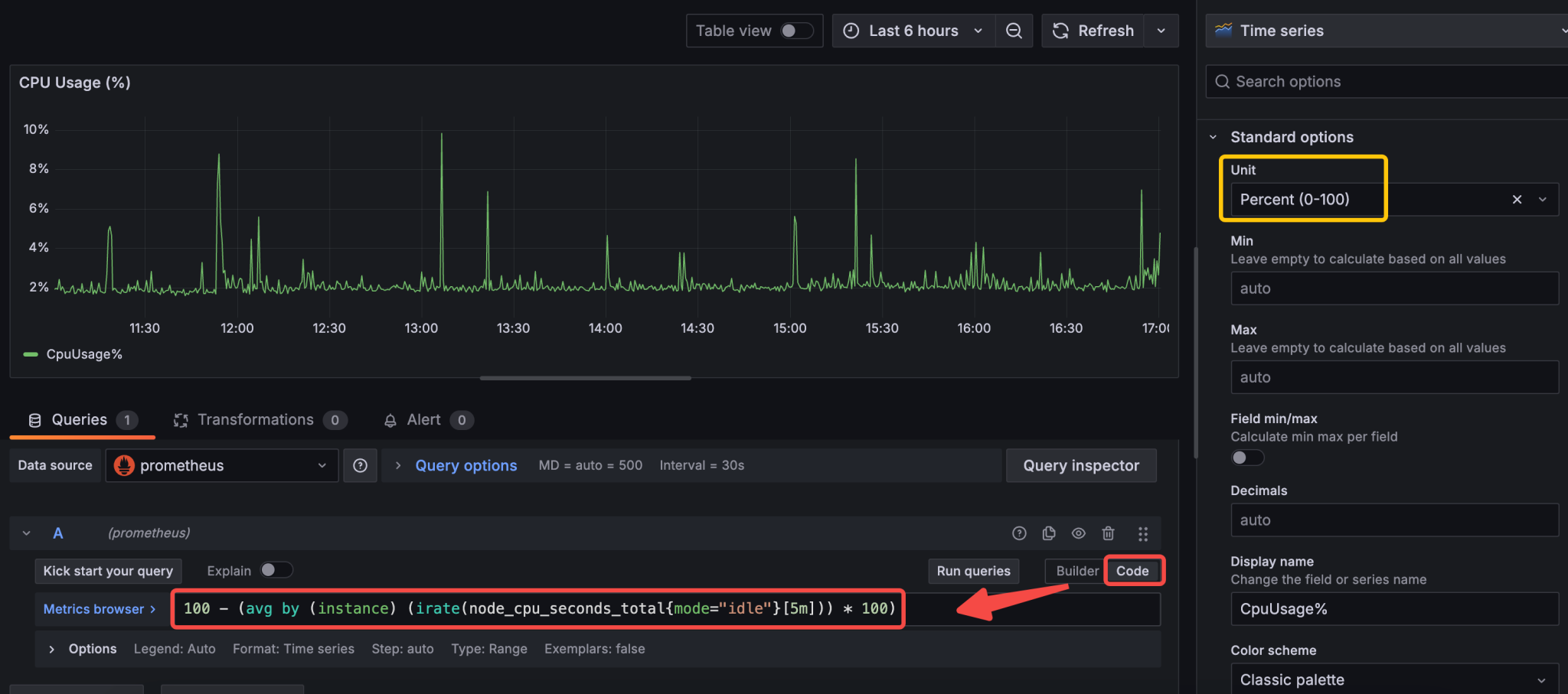Switch to the Transformations tab
The width and height of the screenshot is (1568, 694).
pyautogui.click(x=256, y=419)
